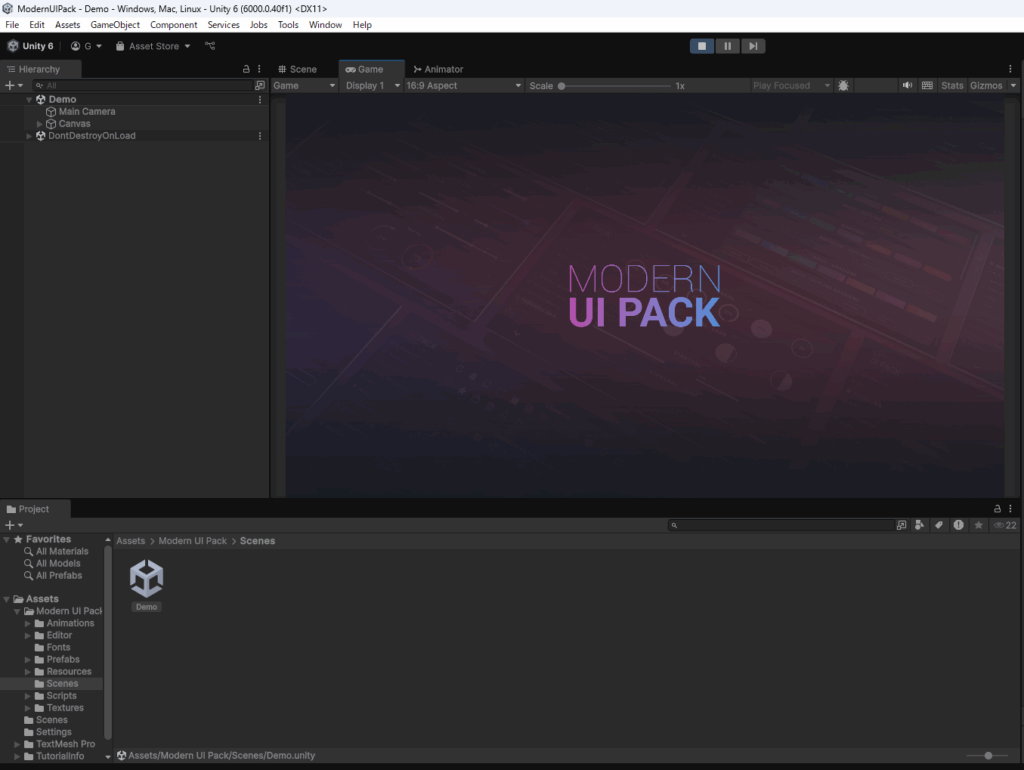Select the Hierarchy panel tab
This screenshot has height=770, width=1024.
(x=40, y=69)
